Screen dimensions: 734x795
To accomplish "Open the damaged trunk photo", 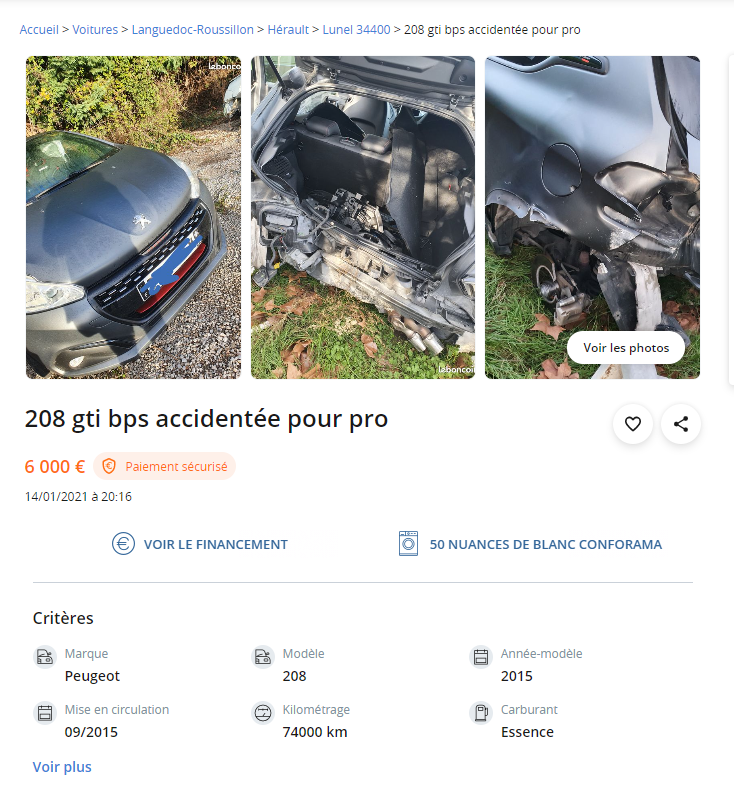I will coord(363,217).
